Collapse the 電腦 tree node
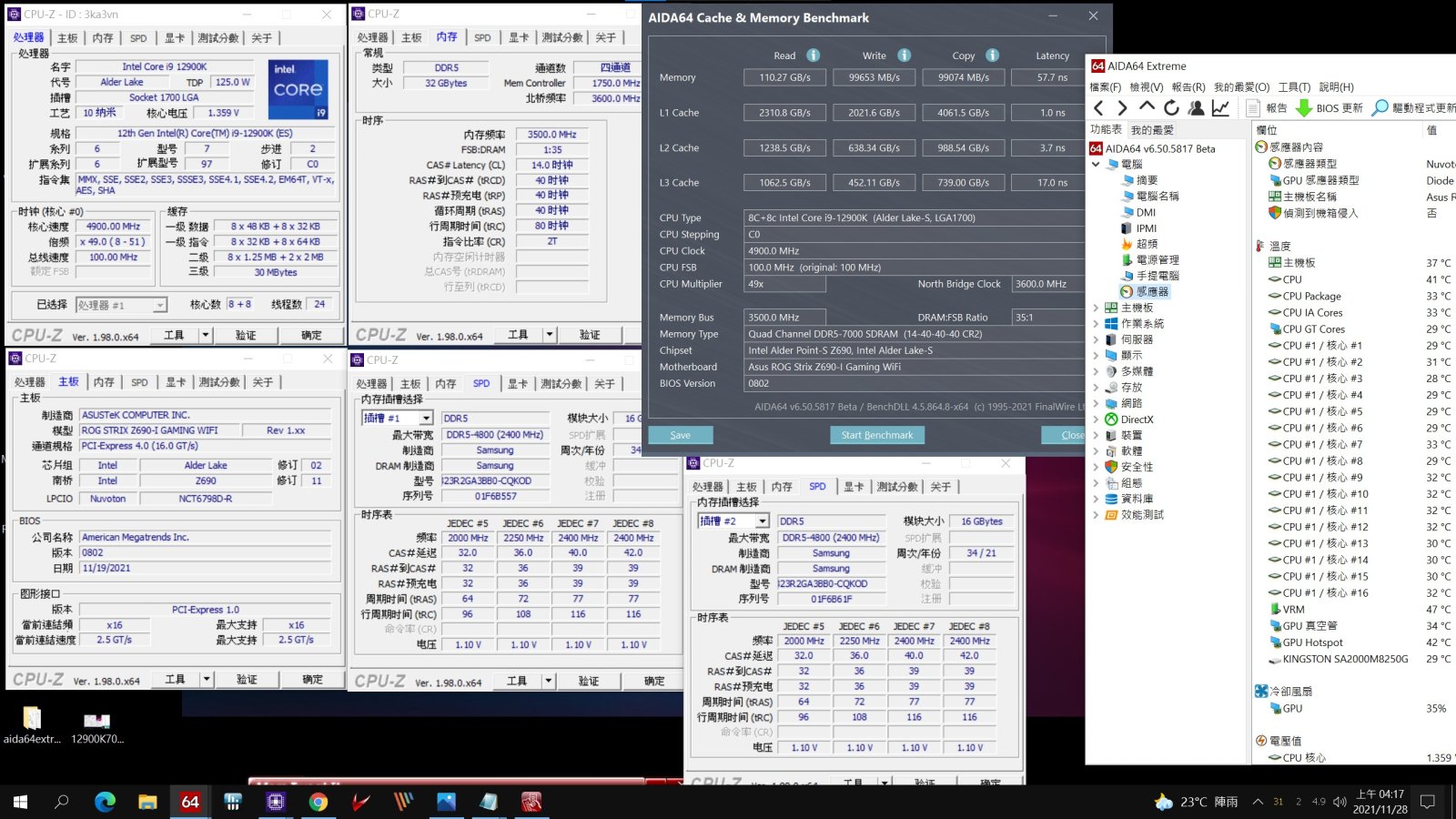 click(1096, 165)
